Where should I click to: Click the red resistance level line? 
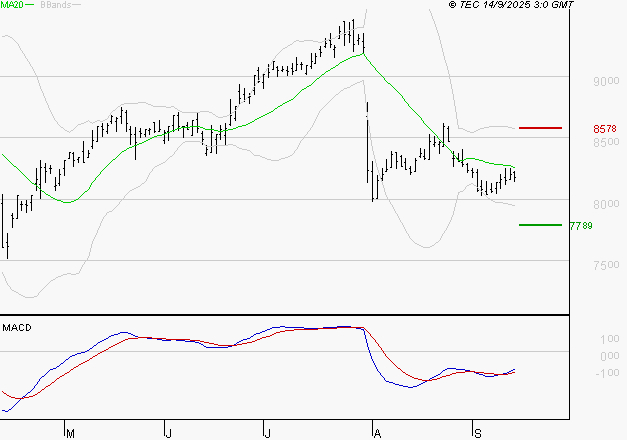click(540, 128)
